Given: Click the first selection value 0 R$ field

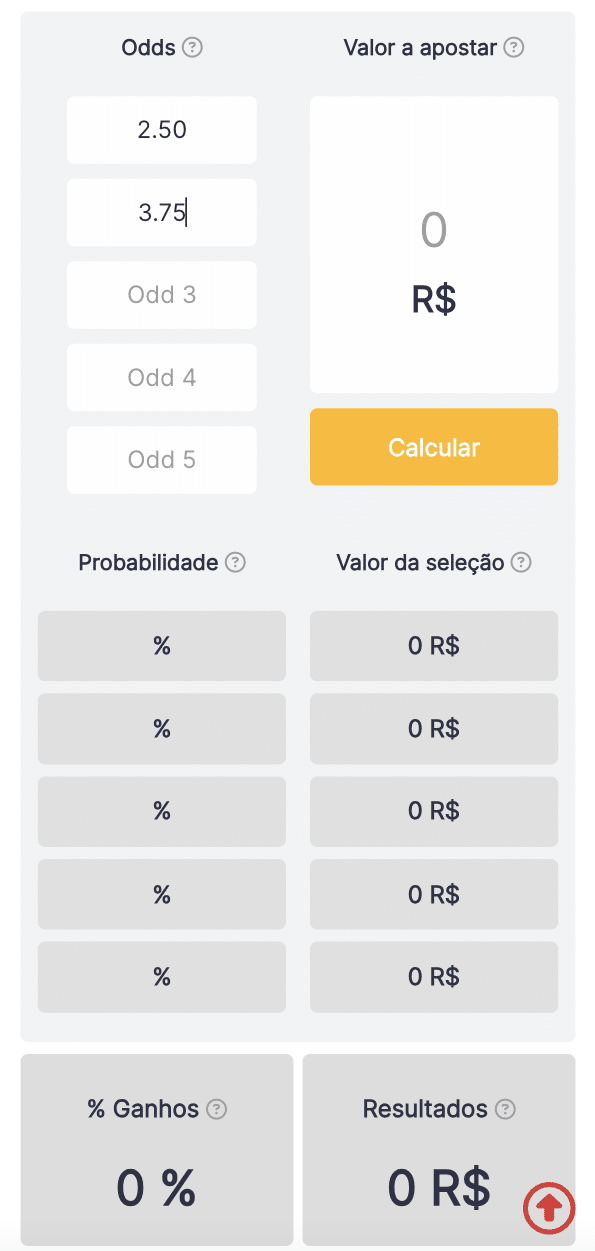Looking at the screenshot, I should (433, 645).
